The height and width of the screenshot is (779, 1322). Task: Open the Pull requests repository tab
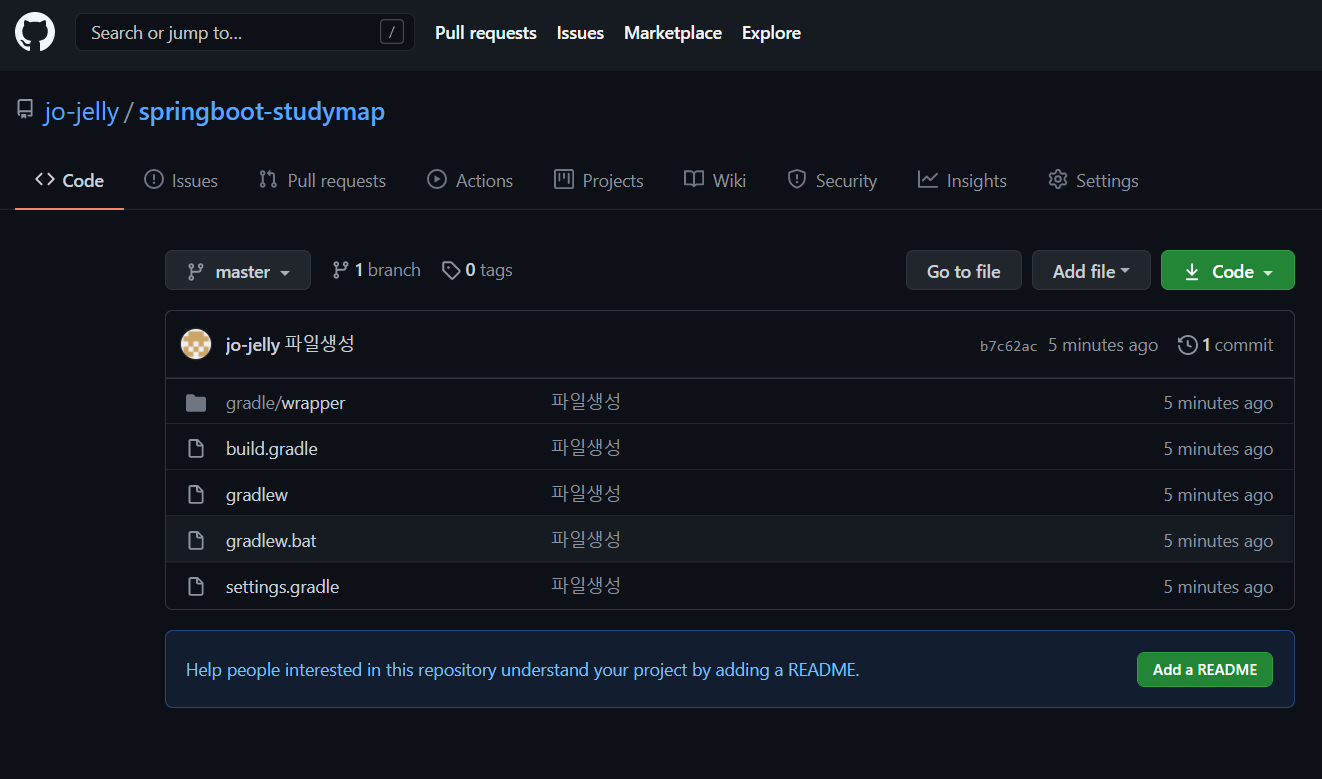[322, 181]
